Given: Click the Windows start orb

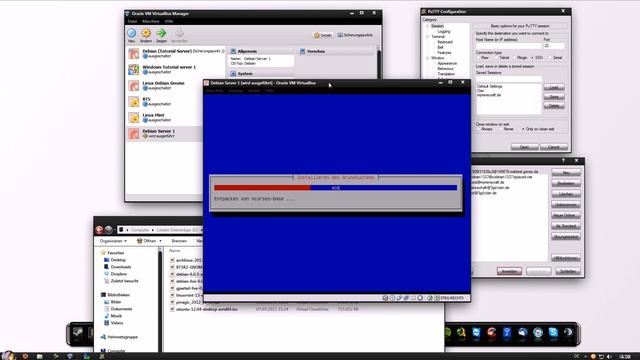Looking at the screenshot, I should point(8,356).
